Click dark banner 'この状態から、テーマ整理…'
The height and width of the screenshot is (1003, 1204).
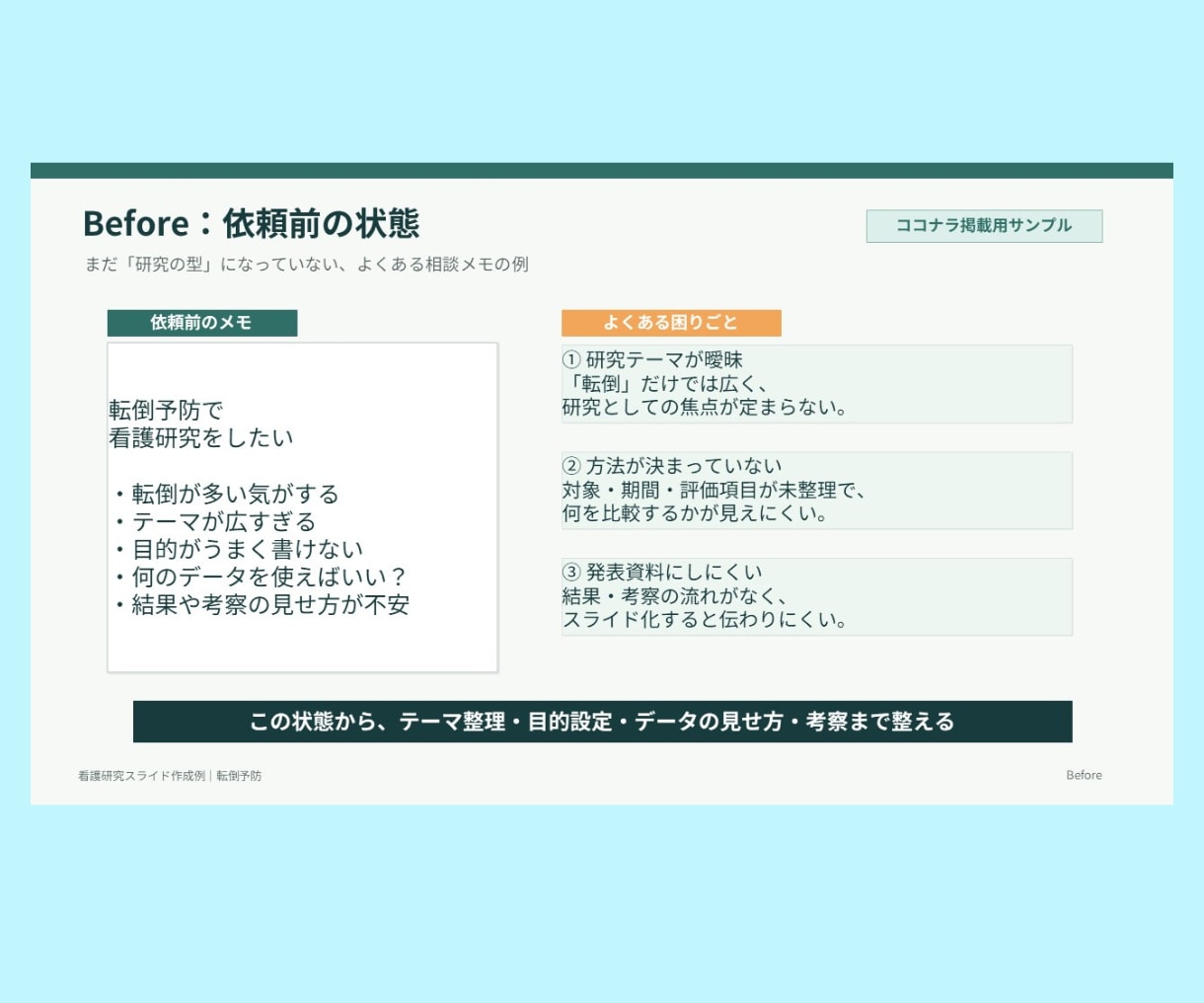(x=603, y=722)
